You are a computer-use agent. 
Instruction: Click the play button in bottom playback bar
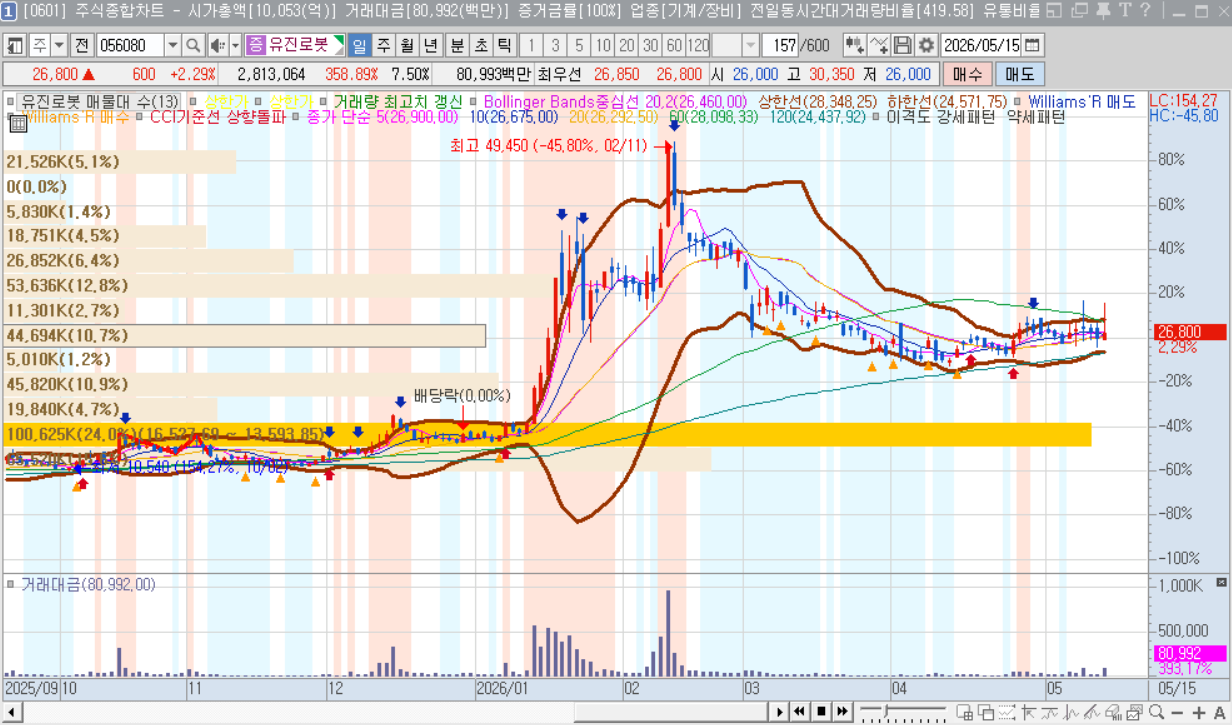(x=780, y=712)
